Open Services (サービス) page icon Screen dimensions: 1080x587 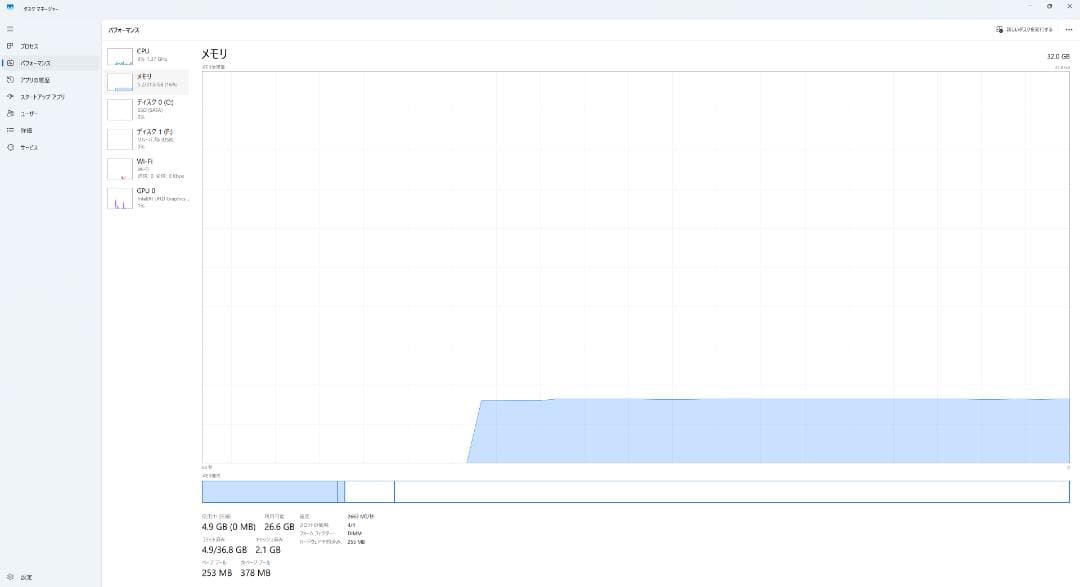click(x=10, y=148)
